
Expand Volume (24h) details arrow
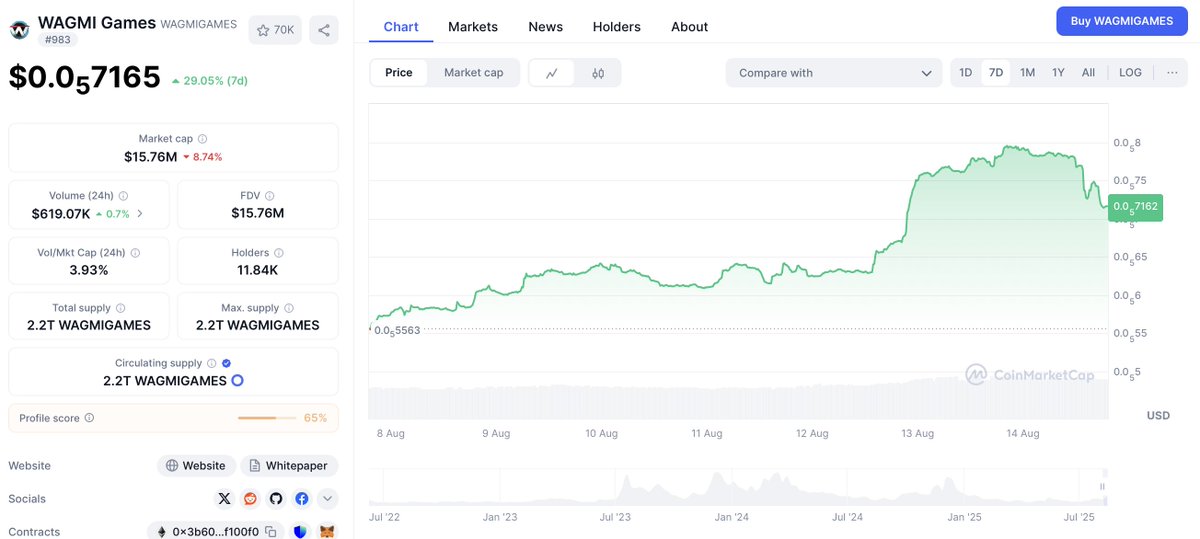(x=139, y=214)
